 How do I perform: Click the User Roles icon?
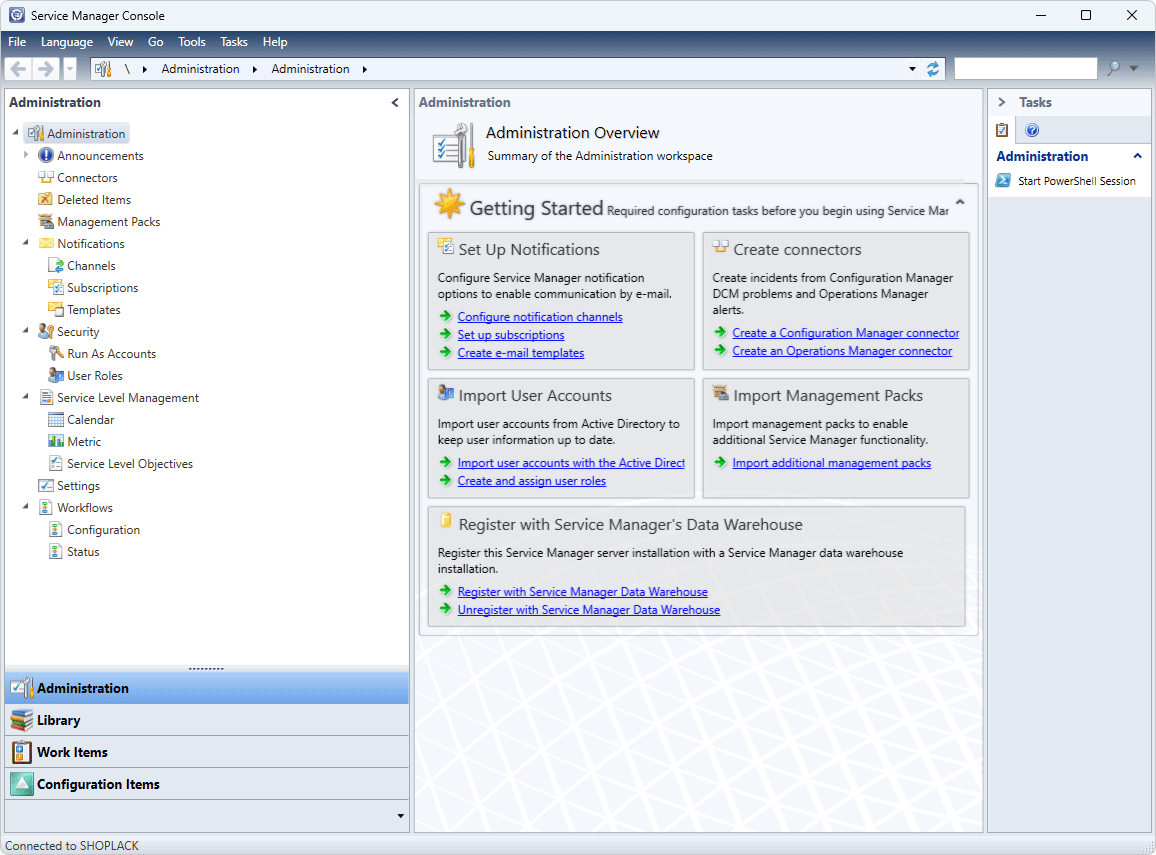[x=55, y=376]
